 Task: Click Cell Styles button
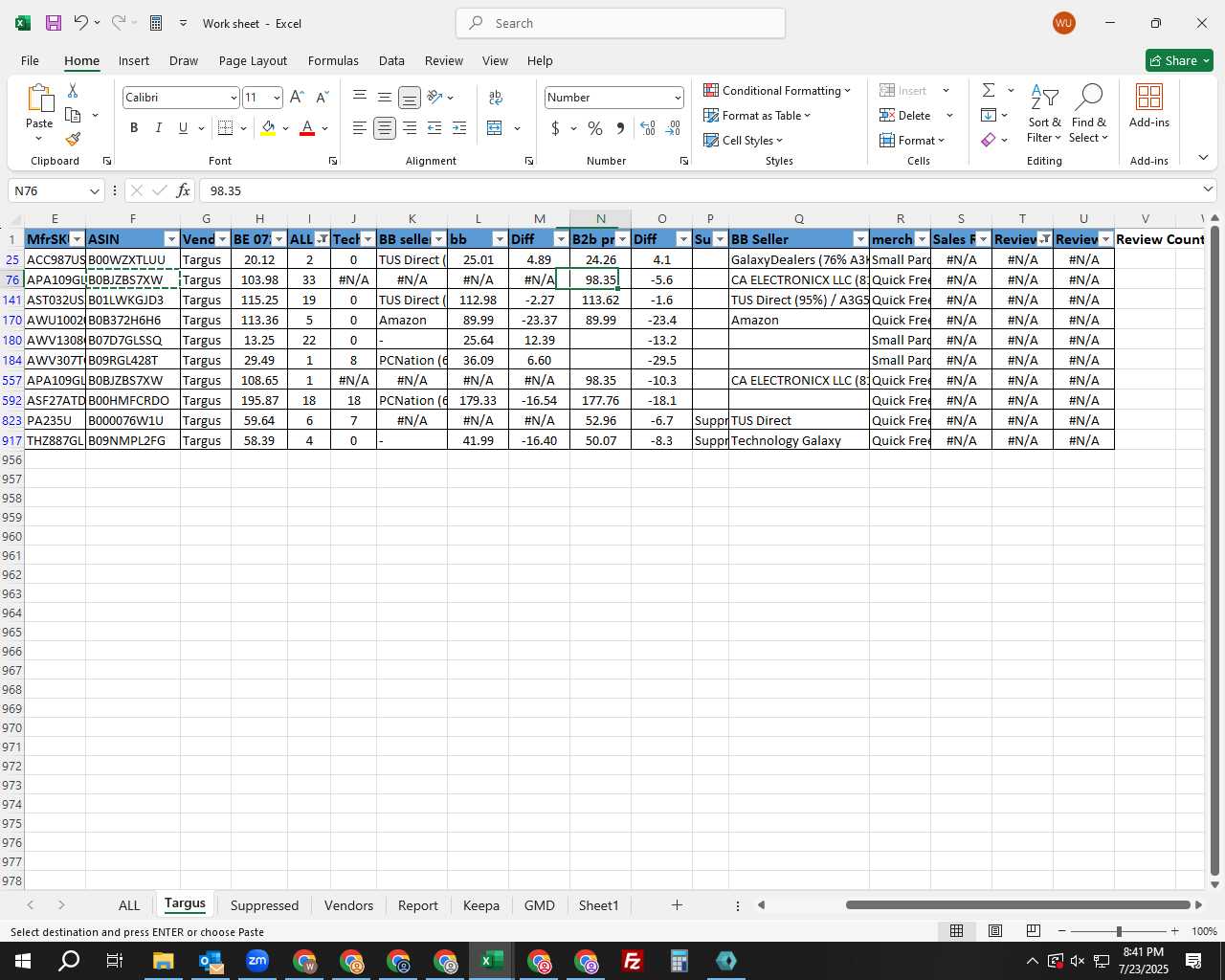coord(744,141)
